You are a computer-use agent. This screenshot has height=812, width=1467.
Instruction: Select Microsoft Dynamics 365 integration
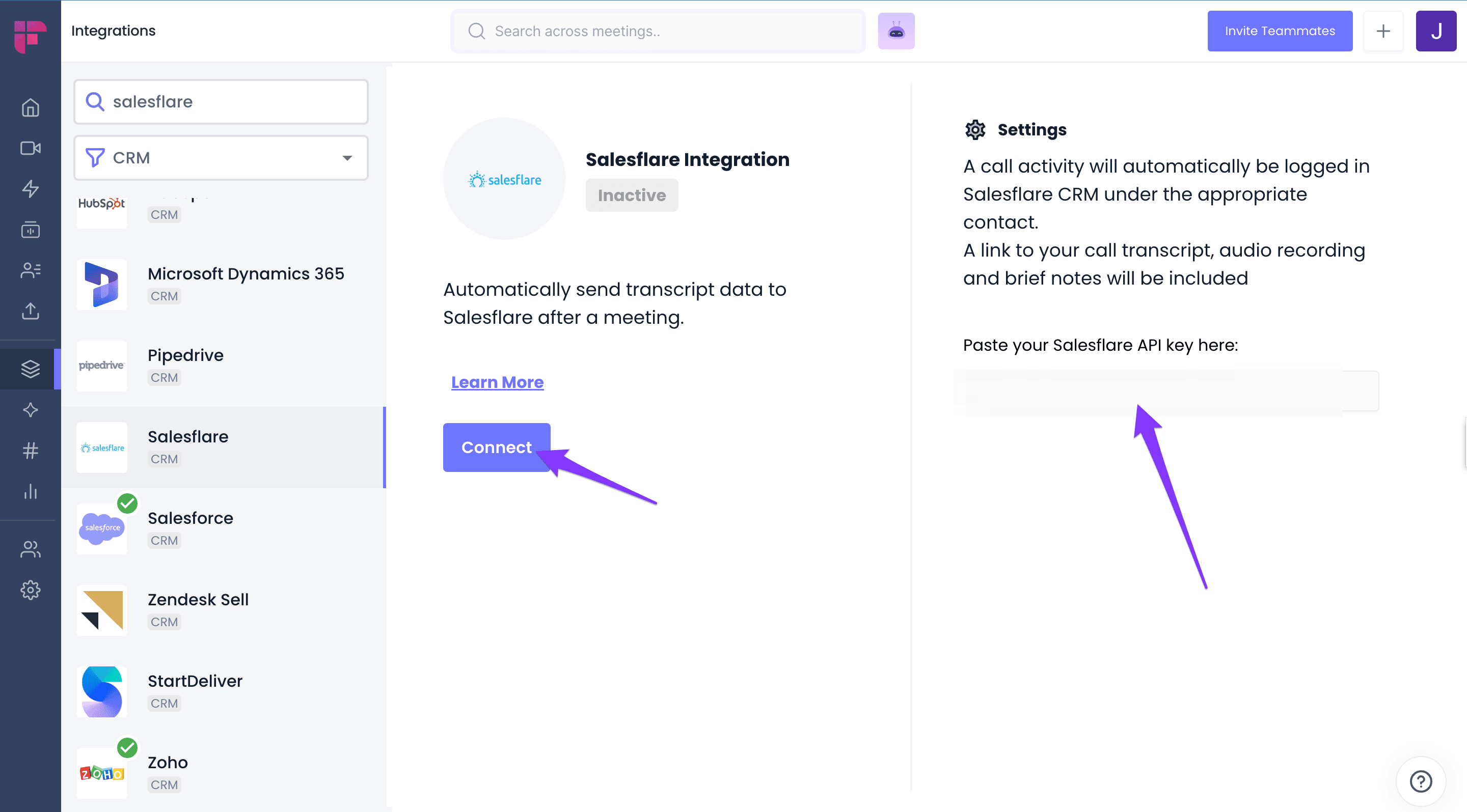point(223,285)
